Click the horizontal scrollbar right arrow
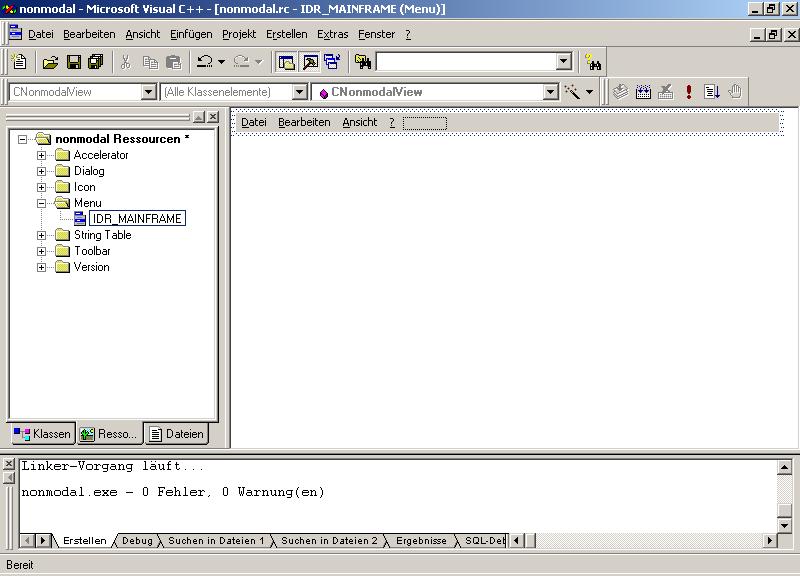Screen dimensions: 800x576 (770, 540)
